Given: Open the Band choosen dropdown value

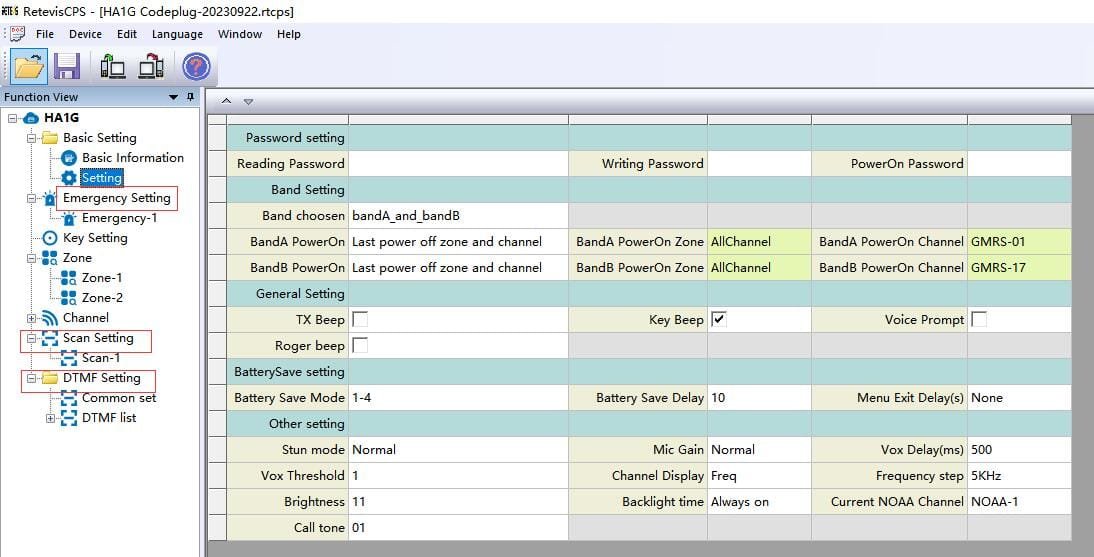Looking at the screenshot, I should [458, 216].
